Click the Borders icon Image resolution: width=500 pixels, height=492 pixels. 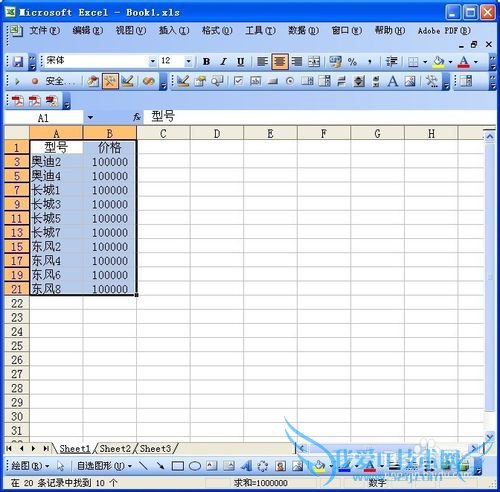[413, 62]
